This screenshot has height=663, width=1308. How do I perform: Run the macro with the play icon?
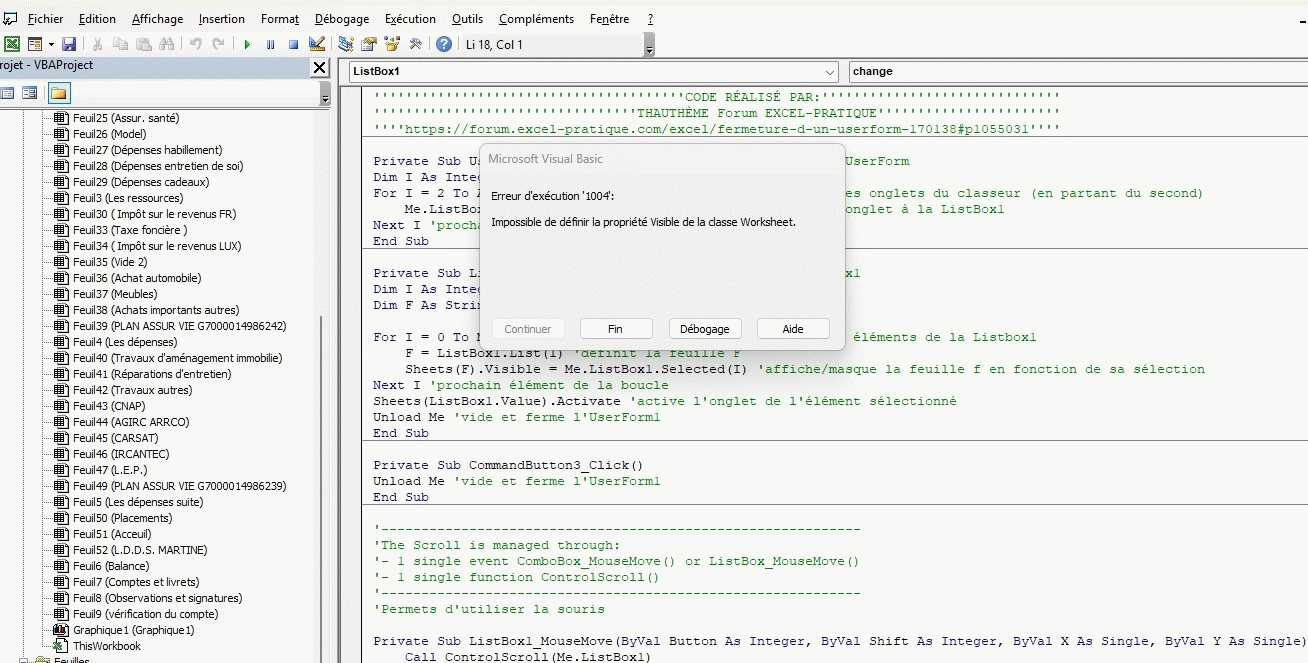(247, 44)
